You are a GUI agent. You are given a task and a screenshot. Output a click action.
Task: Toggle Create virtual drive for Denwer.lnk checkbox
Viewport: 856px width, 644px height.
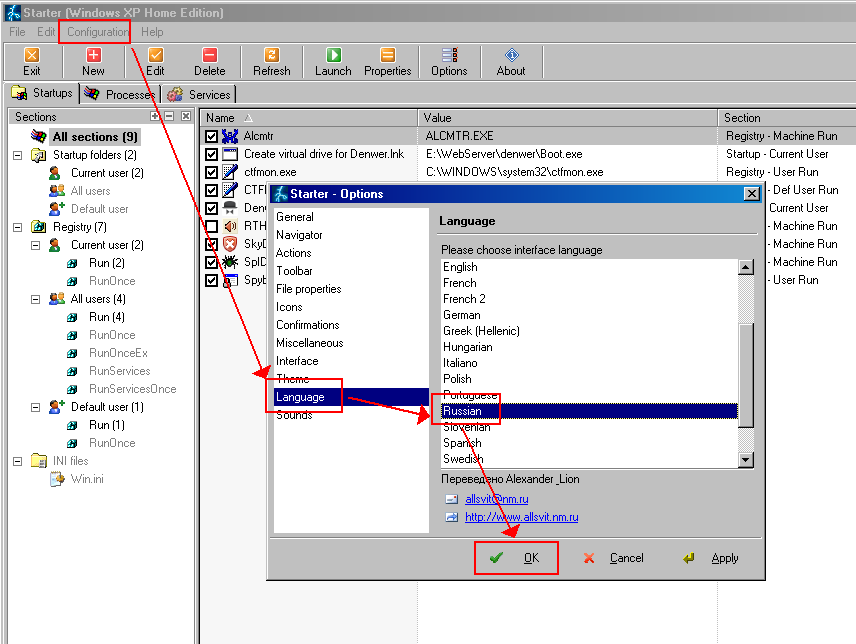tap(212, 154)
